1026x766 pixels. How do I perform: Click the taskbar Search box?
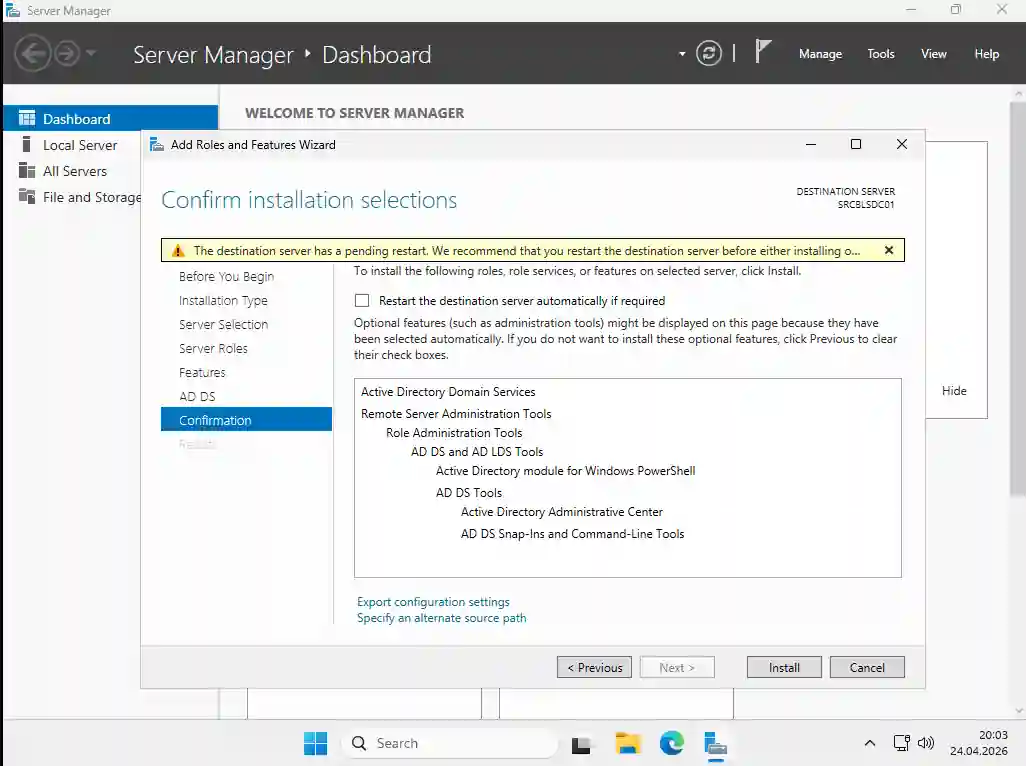(x=450, y=743)
